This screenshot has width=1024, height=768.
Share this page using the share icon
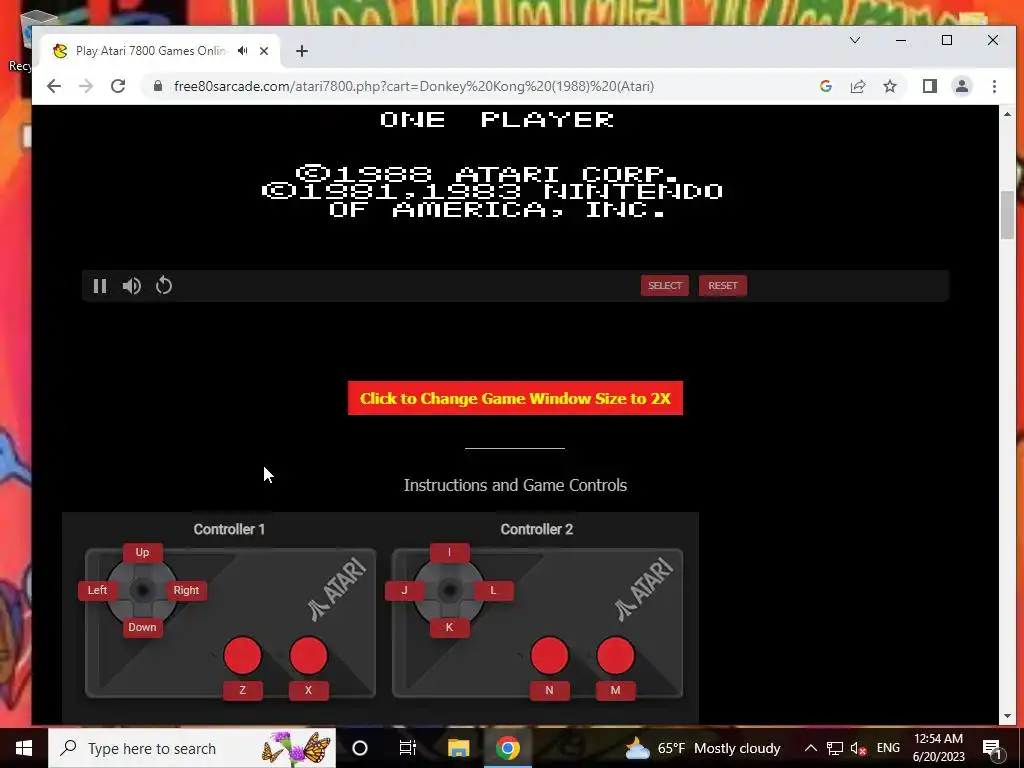[857, 86]
